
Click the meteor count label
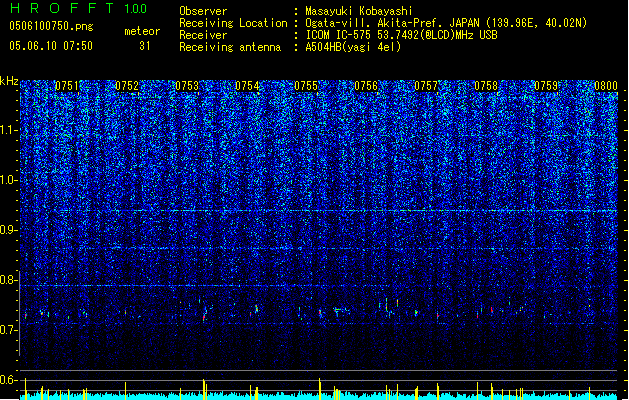(x=142, y=31)
